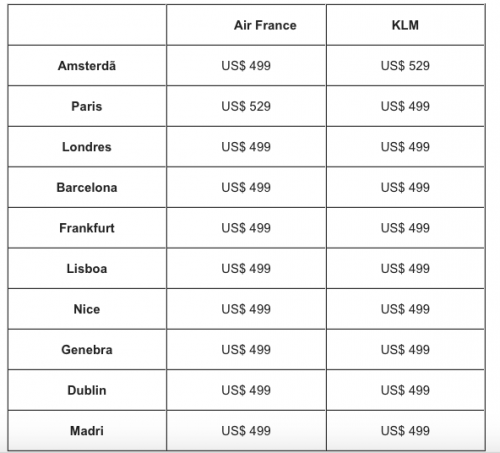Click the KLM column header
Screen dimensions: 500x453
click(405, 25)
